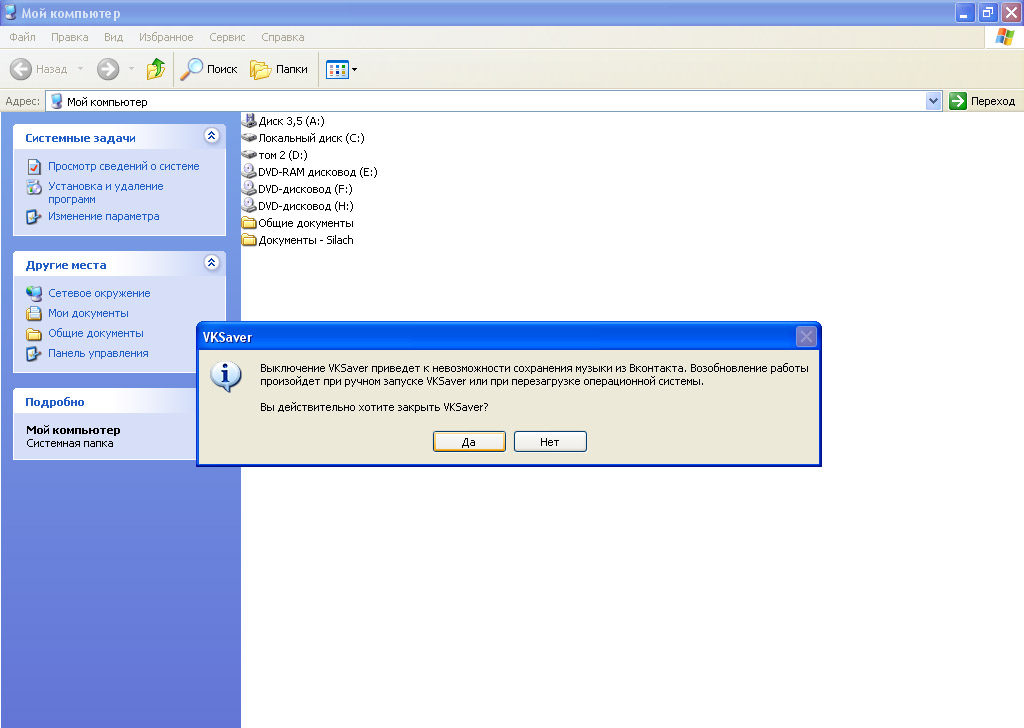Select Локальный диск (C:) drive icon
The image size is (1024, 728).
249,137
